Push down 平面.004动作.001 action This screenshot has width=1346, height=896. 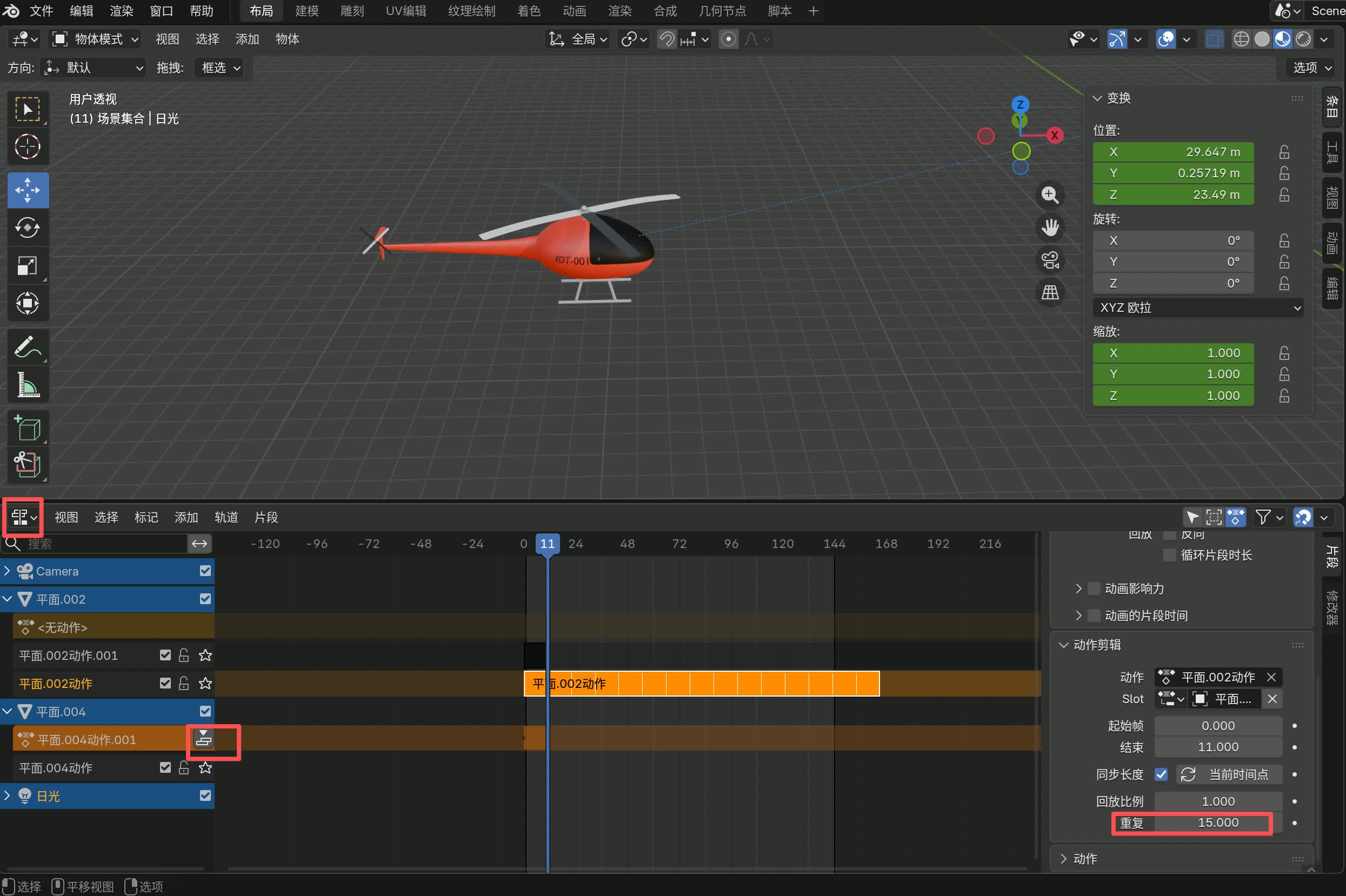point(203,739)
